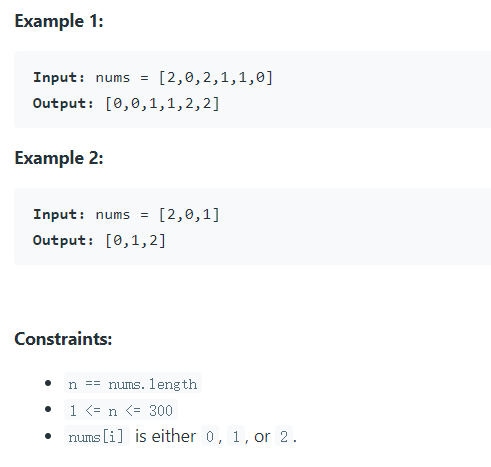
Task: Click the Example 2 output array [0,1,2]
Action: coord(135,241)
